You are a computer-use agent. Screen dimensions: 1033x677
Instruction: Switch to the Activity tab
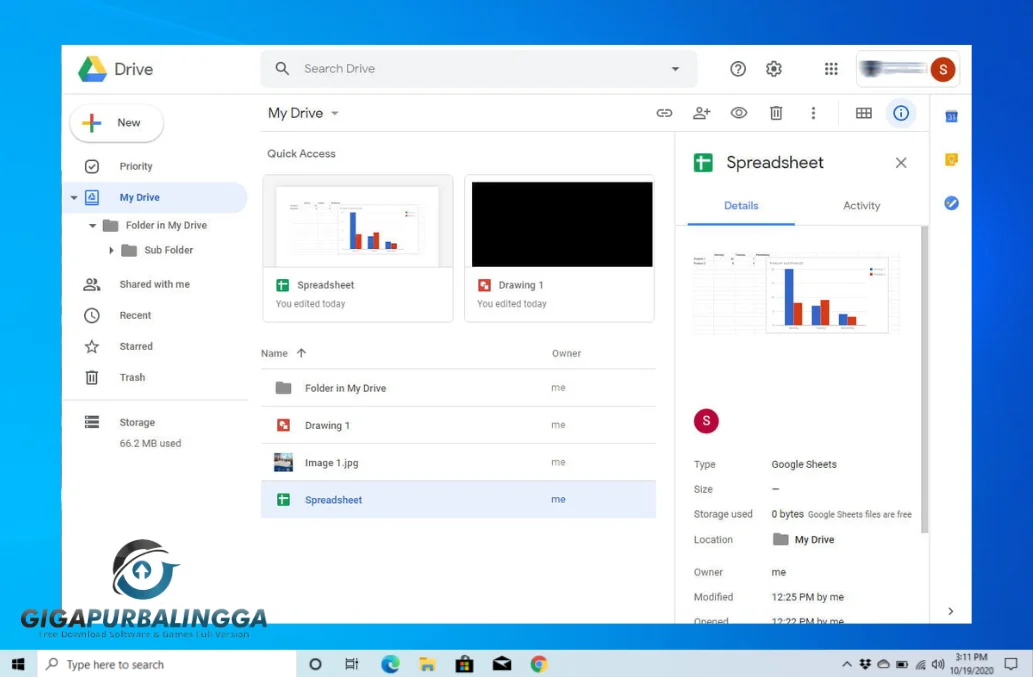[861, 205]
